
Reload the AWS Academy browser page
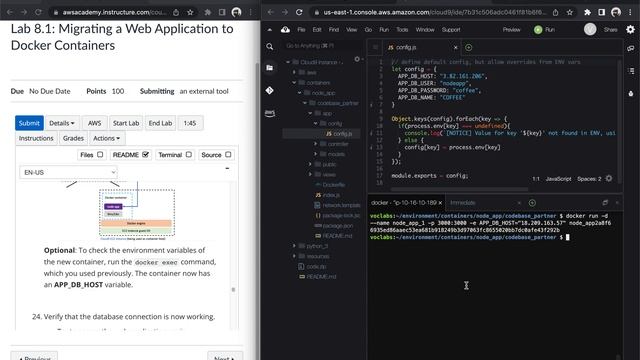pyautogui.click(x=38, y=12)
